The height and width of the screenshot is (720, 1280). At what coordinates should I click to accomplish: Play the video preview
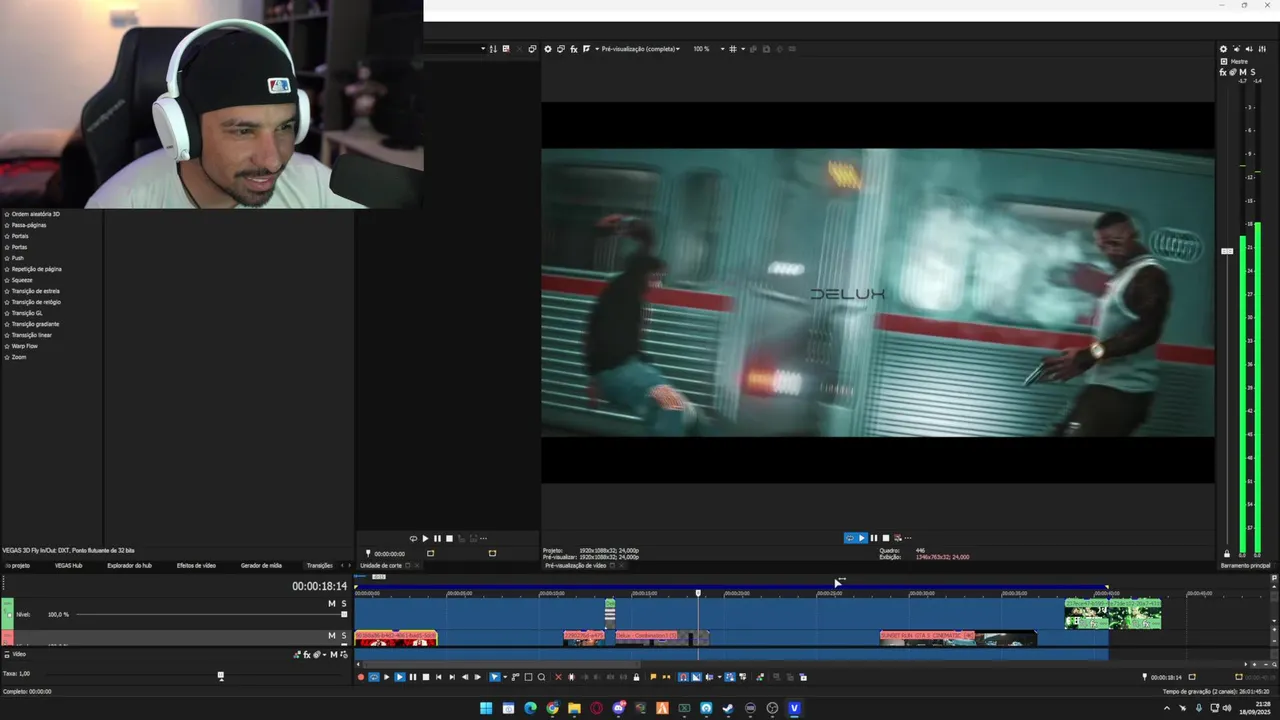tap(861, 538)
